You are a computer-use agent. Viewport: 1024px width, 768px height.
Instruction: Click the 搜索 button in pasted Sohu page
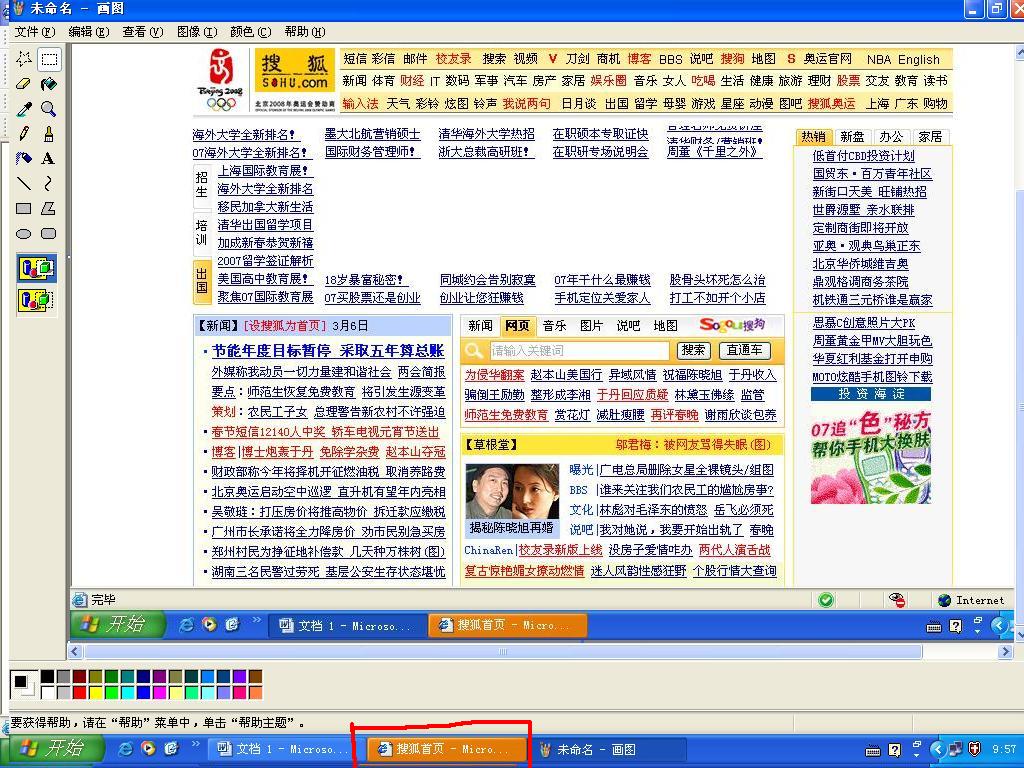(x=693, y=350)
